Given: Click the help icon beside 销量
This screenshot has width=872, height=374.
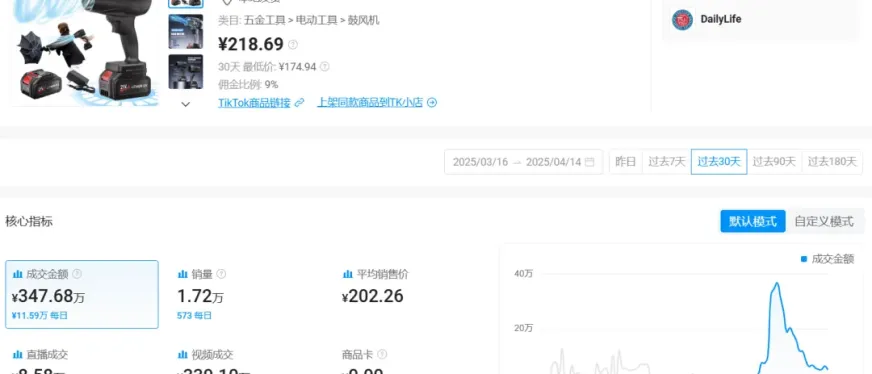Looking at the screenshot, I should [x=221, y=274].
